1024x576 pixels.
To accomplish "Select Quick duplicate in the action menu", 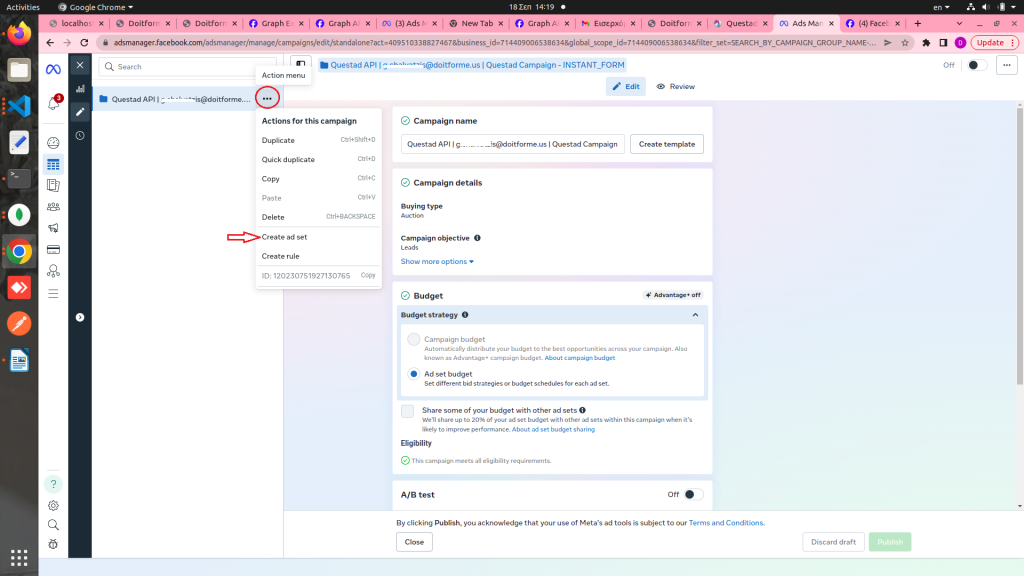I will [288, 160].
